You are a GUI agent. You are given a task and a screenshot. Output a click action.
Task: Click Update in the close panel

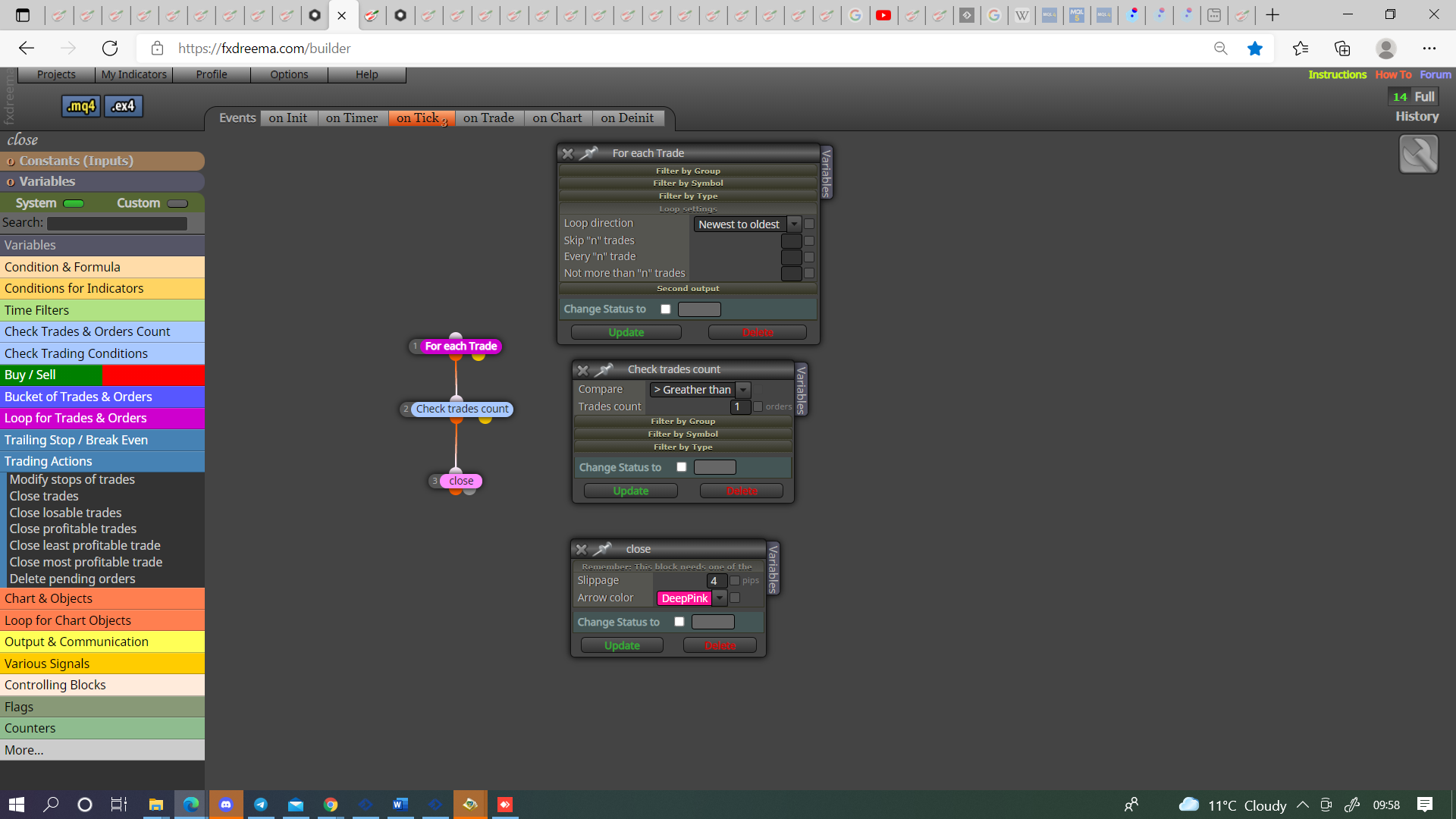[622, 646]
